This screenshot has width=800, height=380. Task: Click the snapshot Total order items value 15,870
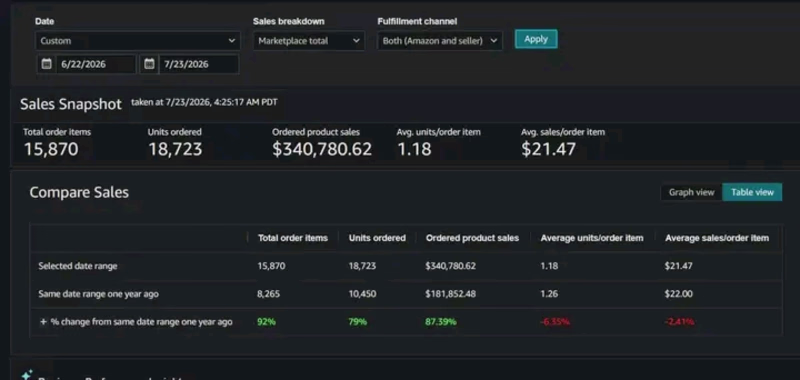51,149
